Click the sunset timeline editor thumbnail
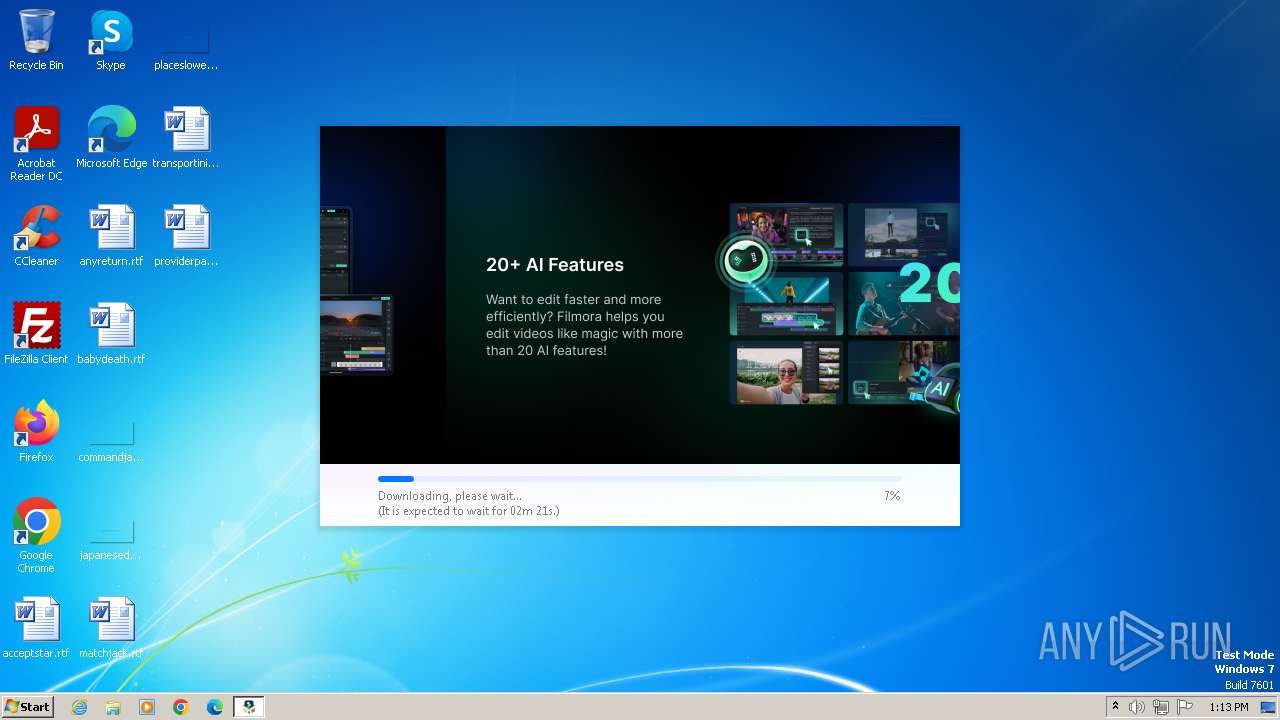 click(356, 334)
